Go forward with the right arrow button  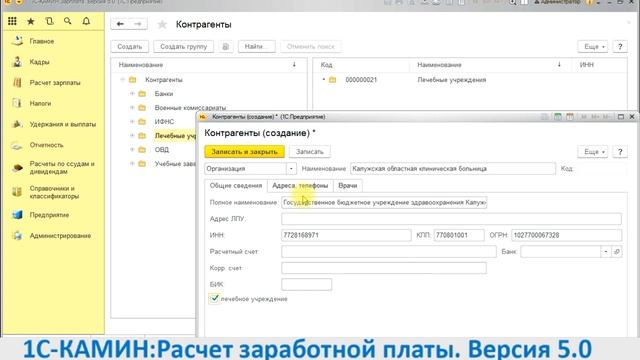point(138,24)
